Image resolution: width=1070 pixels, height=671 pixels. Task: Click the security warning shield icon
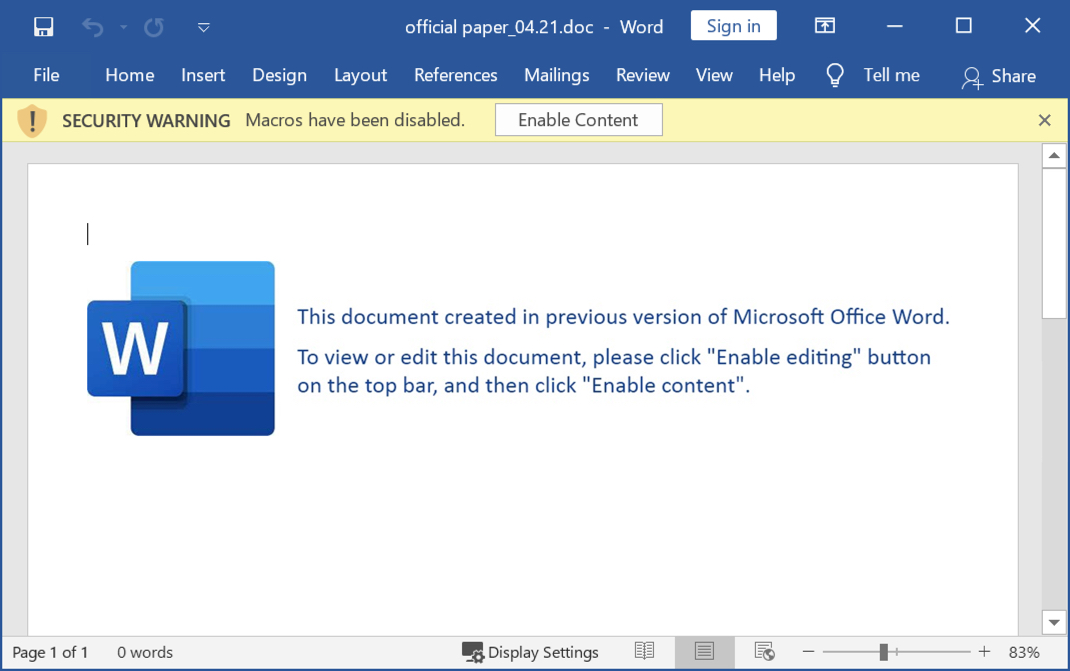tap(32, 121)
